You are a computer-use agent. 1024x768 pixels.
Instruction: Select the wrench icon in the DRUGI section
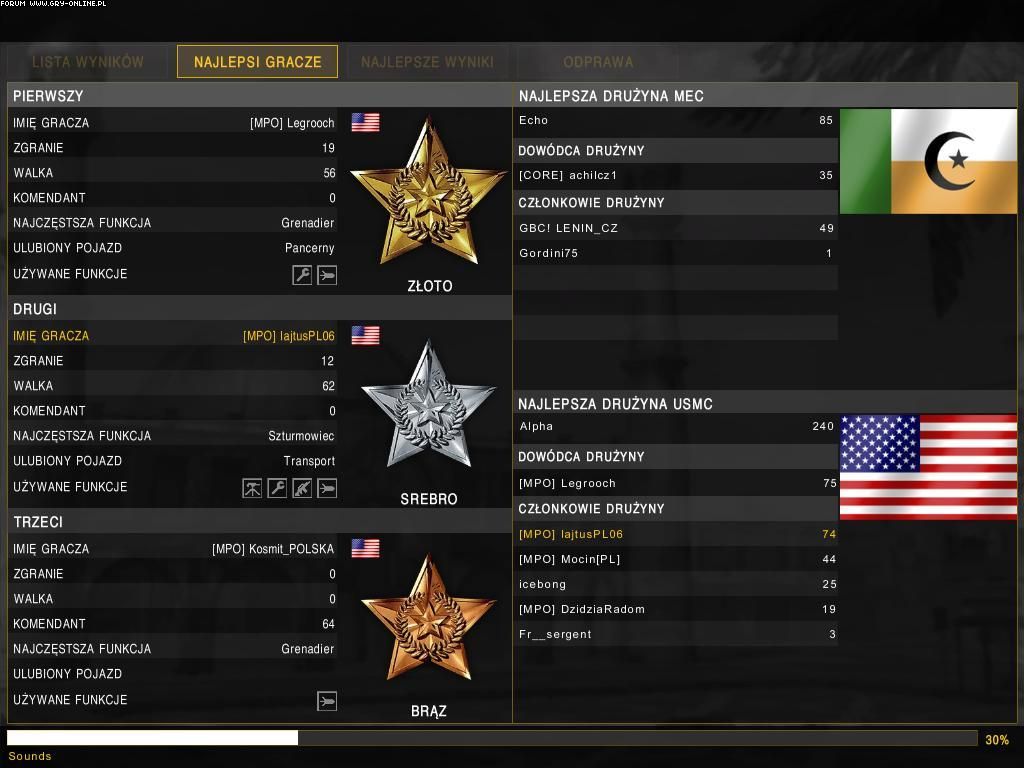277,488
